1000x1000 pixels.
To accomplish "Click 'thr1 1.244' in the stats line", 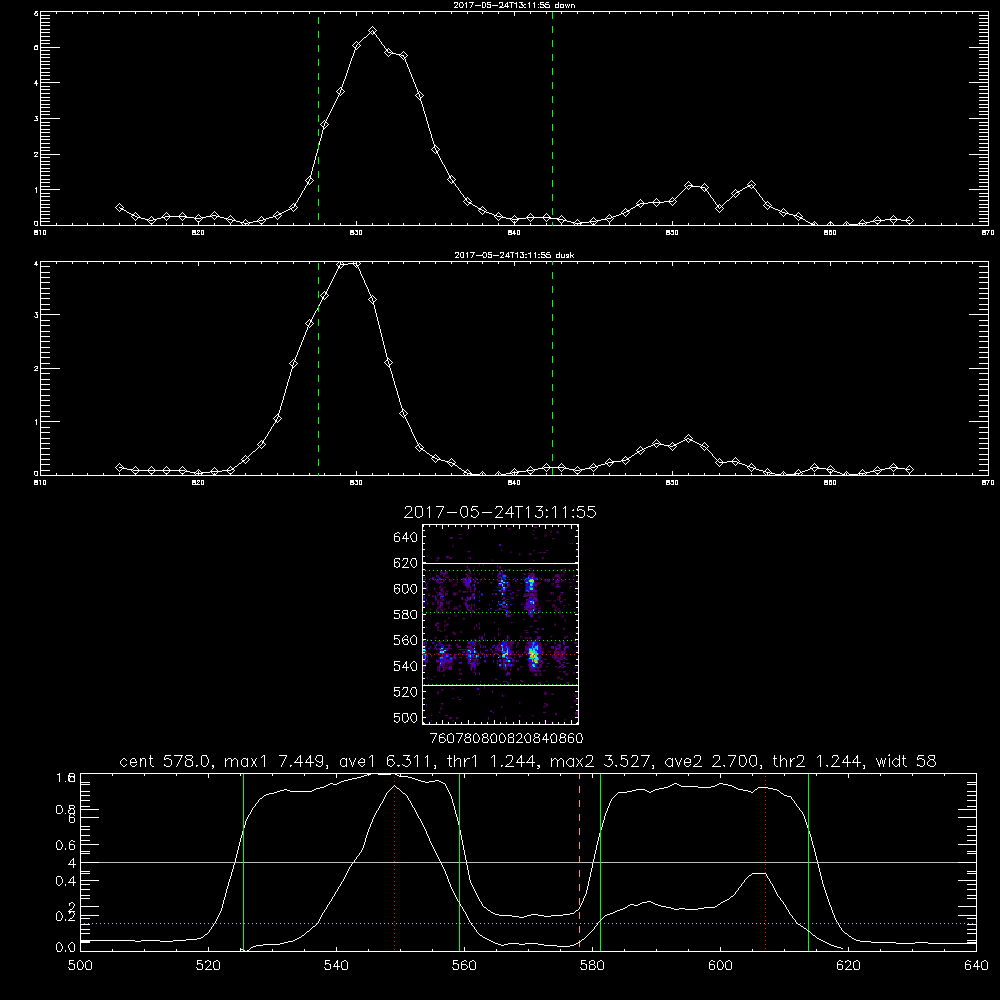I will click(x=495, y=761).
